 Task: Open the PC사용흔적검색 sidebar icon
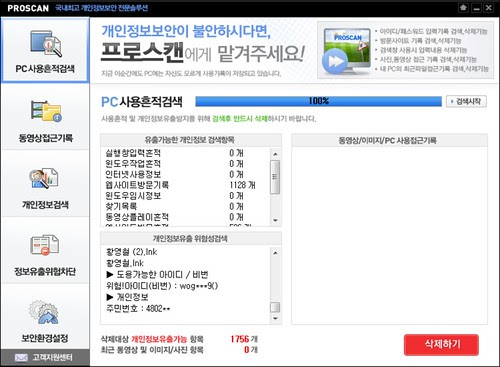pos(46,44)
